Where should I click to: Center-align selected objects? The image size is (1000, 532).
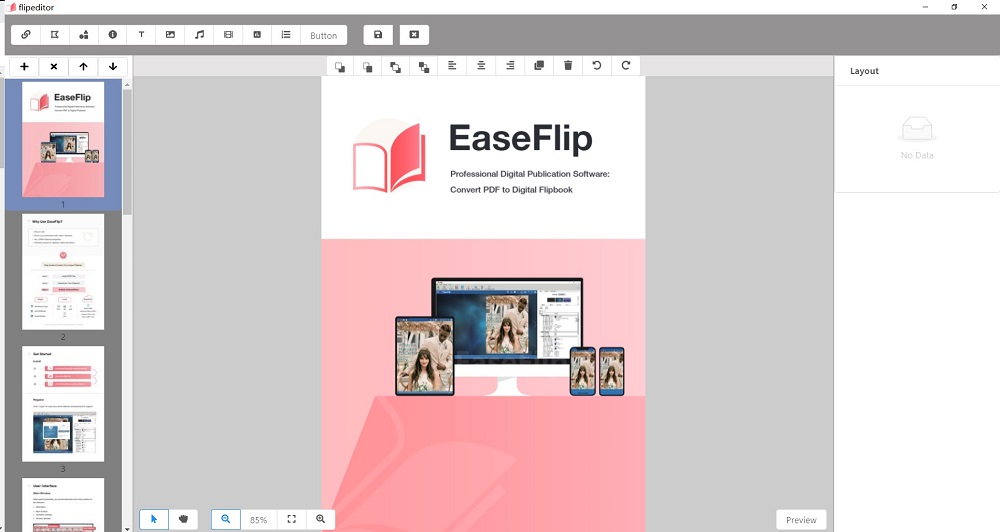[x=481, y=66]
